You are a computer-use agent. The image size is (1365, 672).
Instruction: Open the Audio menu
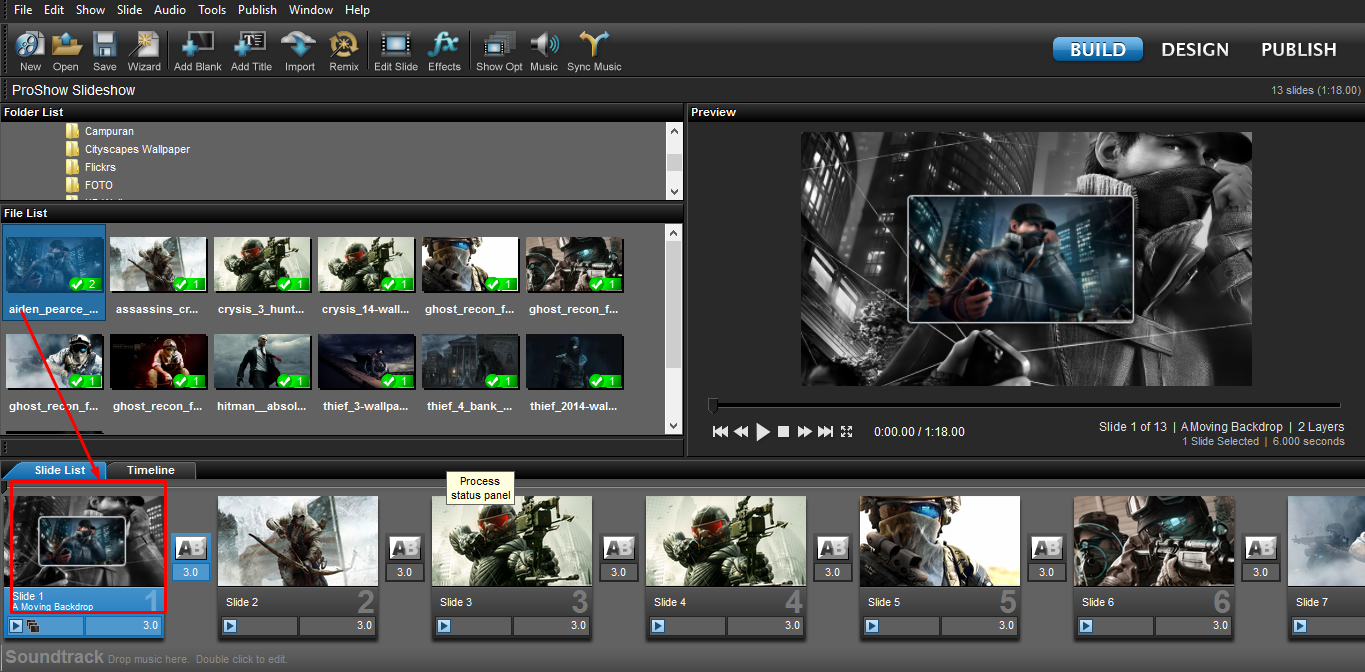click(170, 10)
